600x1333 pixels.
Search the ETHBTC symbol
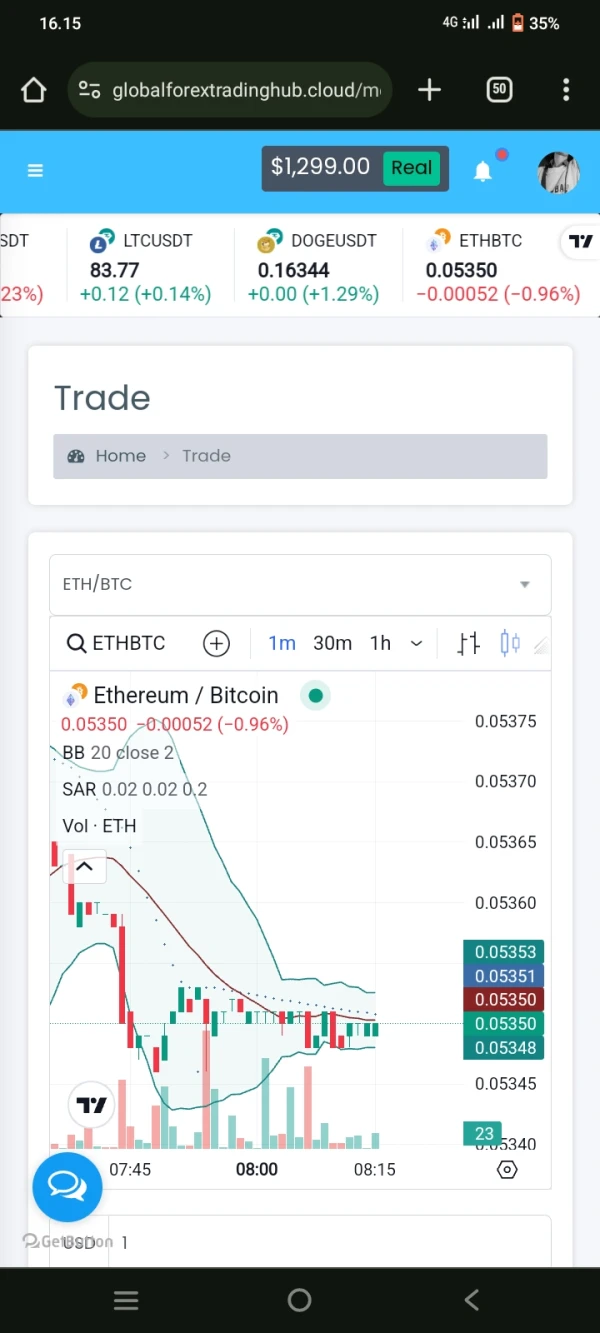click(115, 643)
